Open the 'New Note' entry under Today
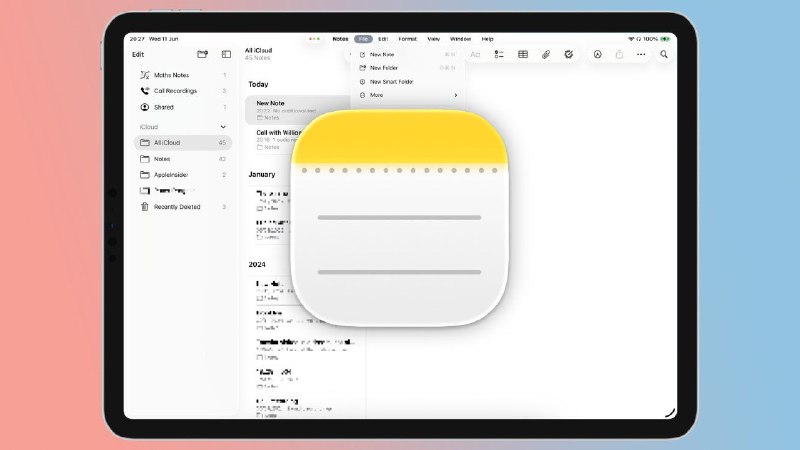 coord(298,110)
